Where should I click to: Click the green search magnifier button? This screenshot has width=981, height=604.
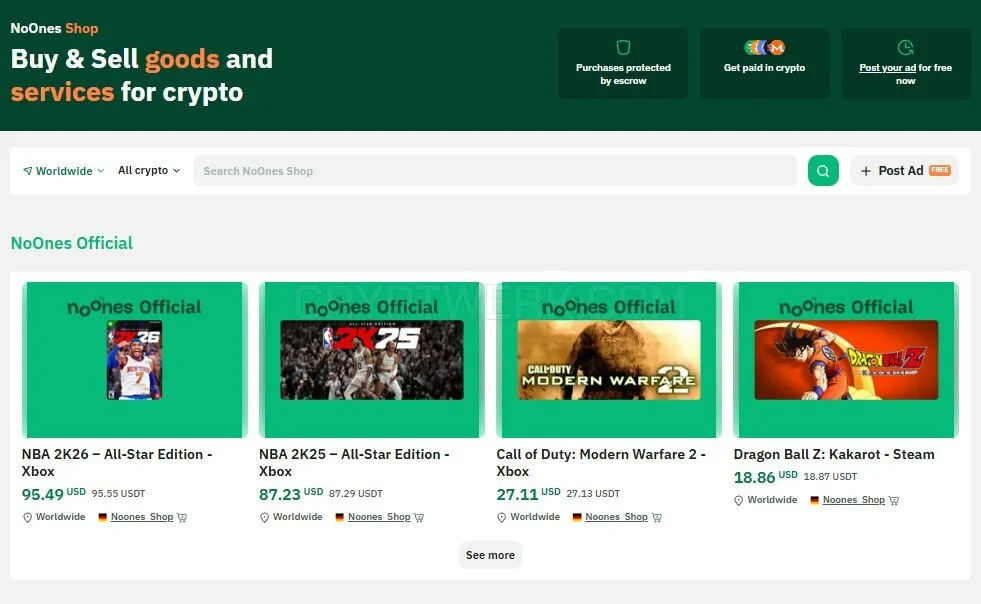(823, 170)
